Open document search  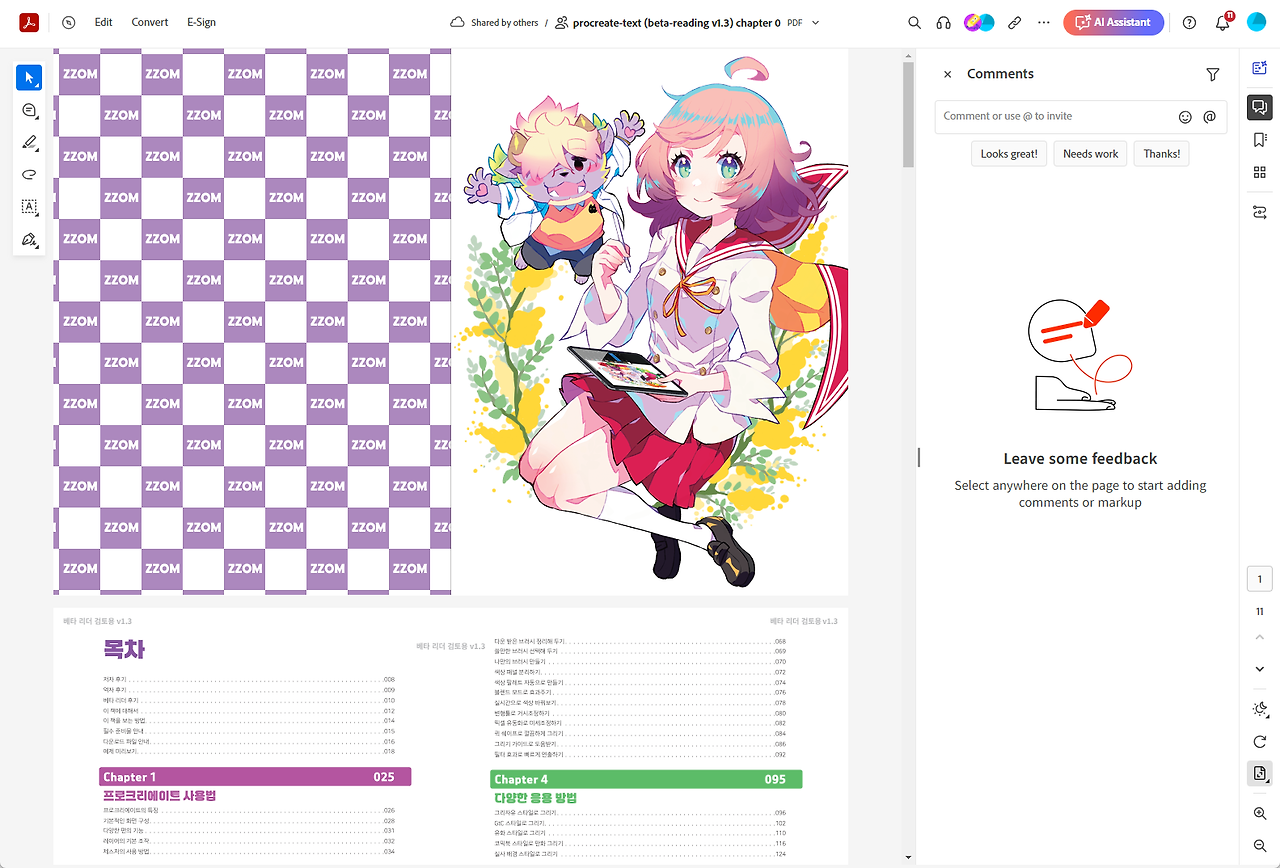(914, 21)
